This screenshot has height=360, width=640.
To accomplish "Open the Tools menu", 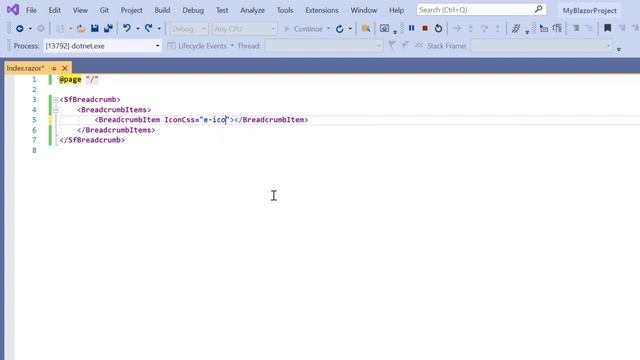I will pos(284,10).
